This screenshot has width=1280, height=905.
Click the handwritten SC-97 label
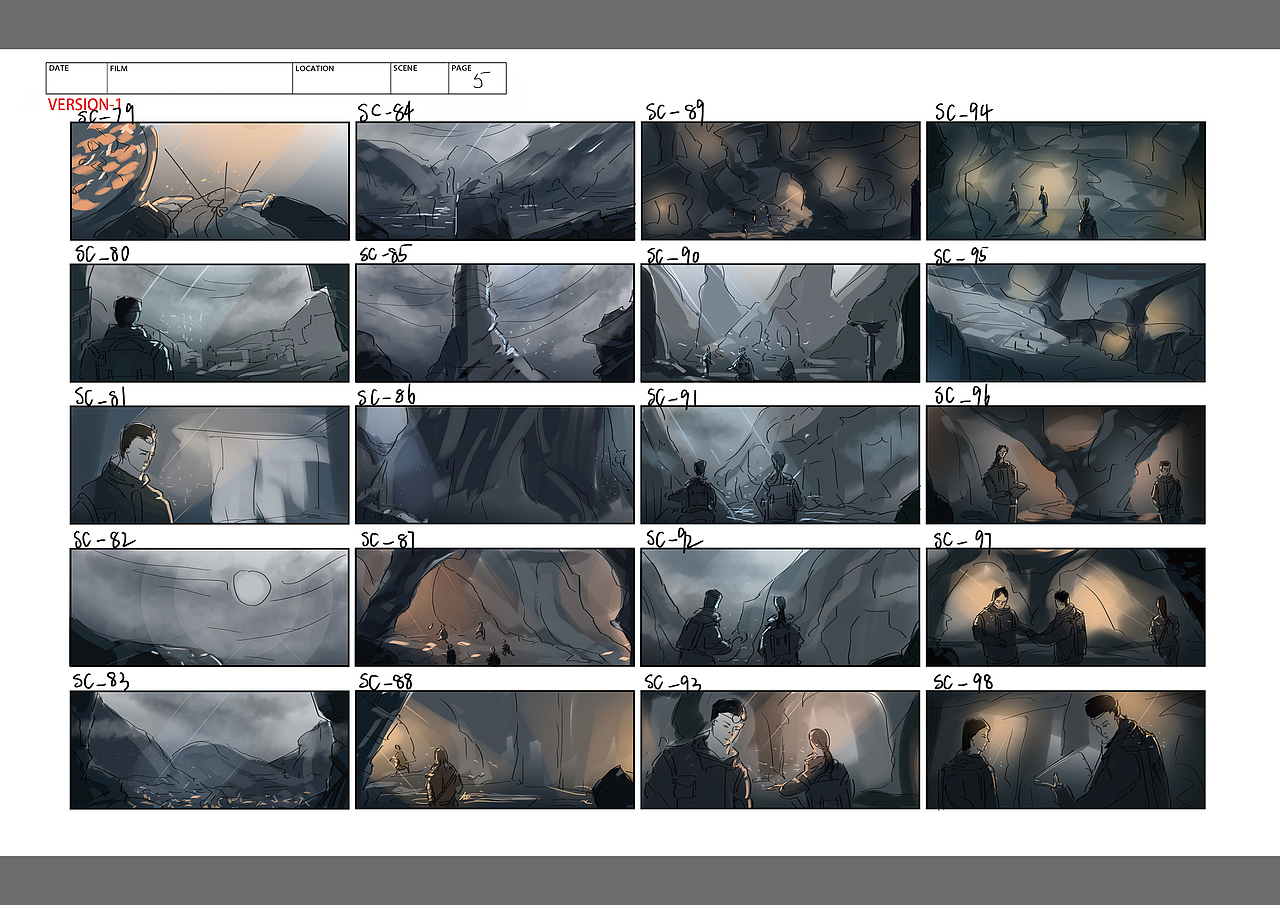(962, 540)
